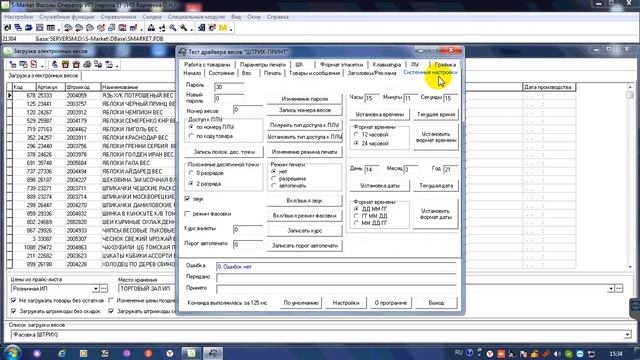Select '12 часовой' time format
This screenshot has height=360, width=640.
356,134
